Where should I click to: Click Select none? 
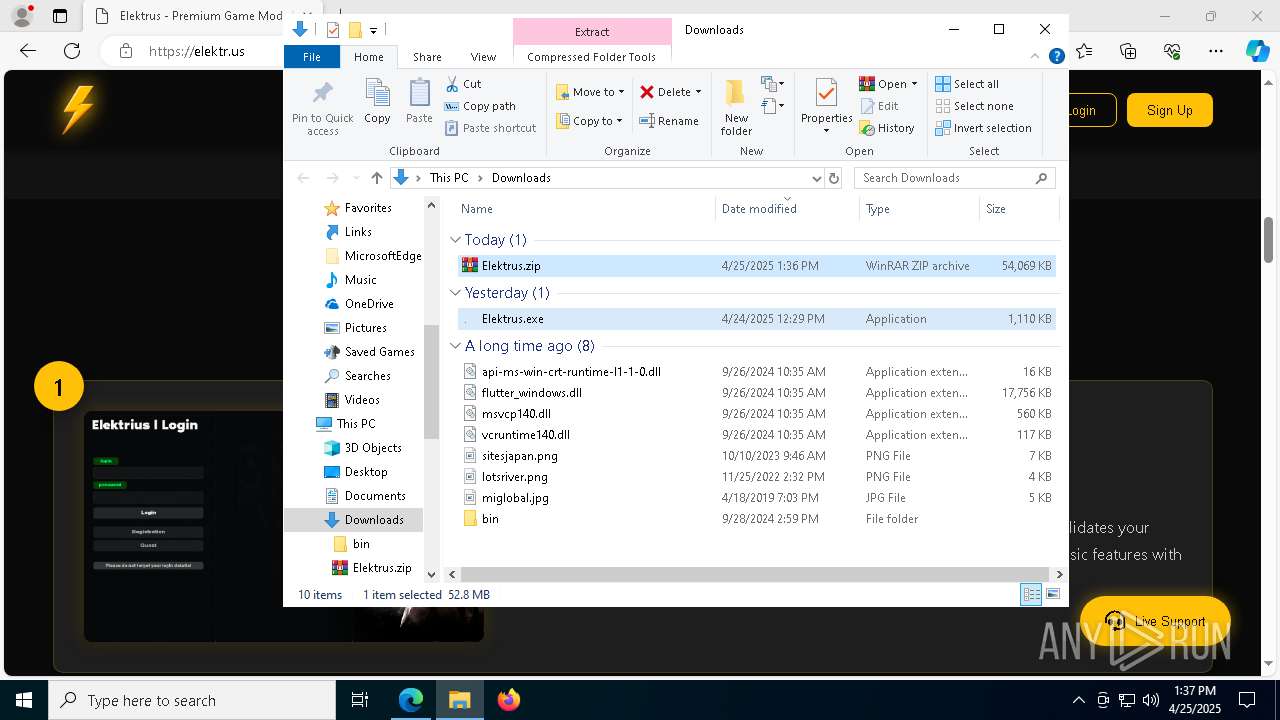(x=975, y=106)
